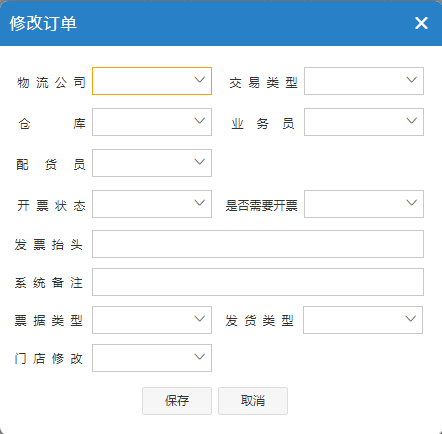Click the 保存 button
Viewport: 442px width, 434px height.
tap(177, 401)
